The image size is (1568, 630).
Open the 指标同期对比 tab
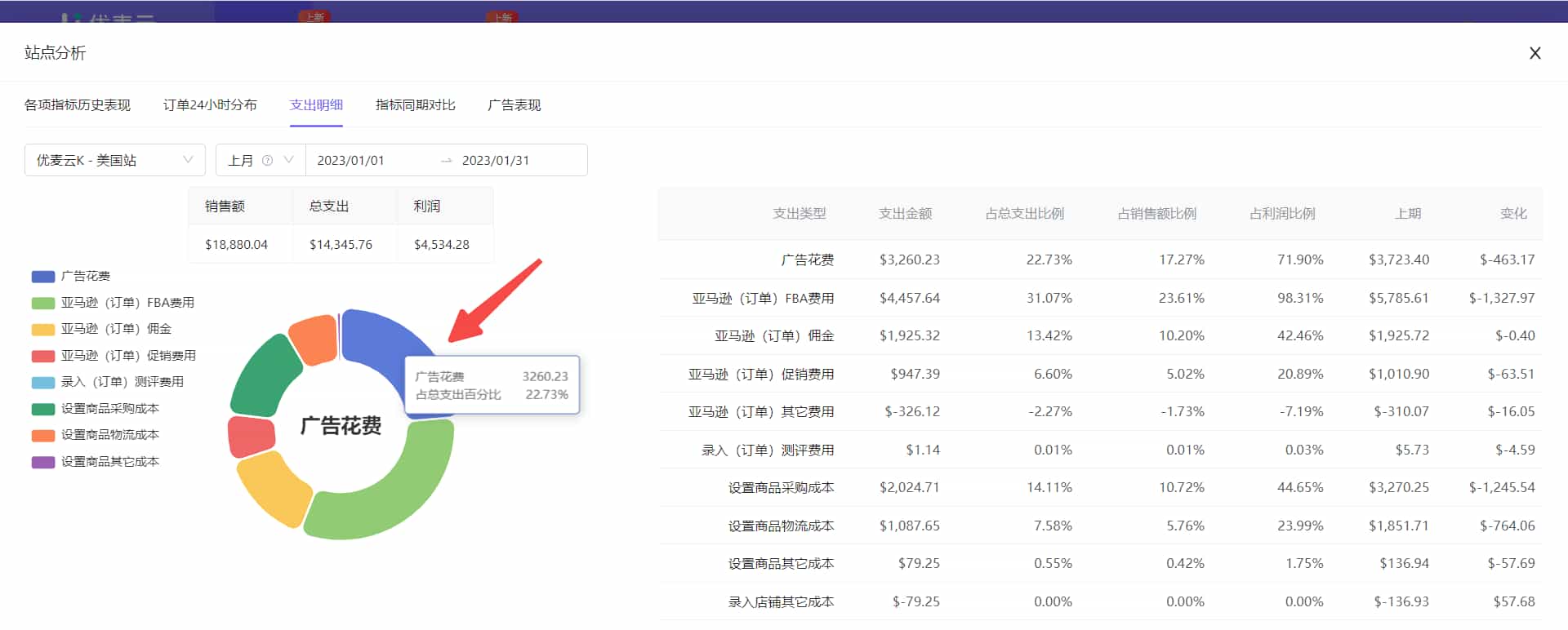point(416,105)
